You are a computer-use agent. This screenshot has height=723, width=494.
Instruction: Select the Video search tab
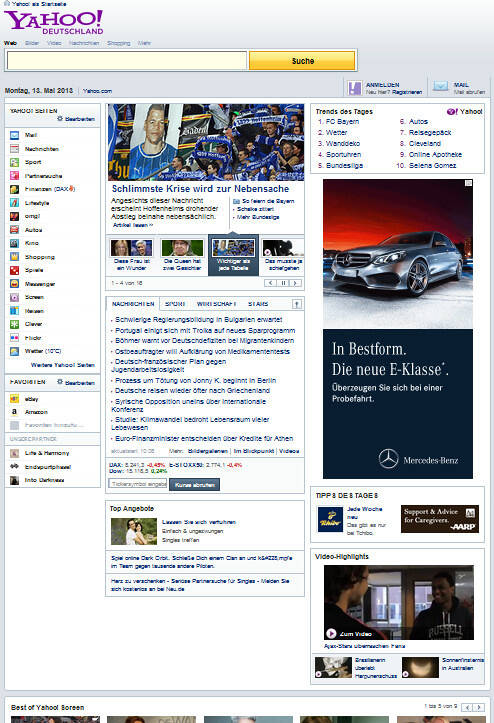pyautogui.click(x=54, y=43)
